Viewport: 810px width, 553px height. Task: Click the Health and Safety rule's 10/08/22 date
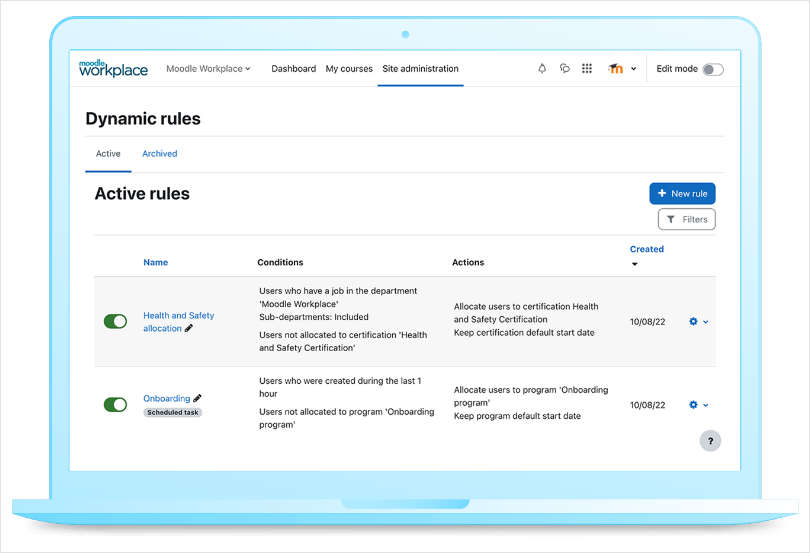[x=647, y=321]
